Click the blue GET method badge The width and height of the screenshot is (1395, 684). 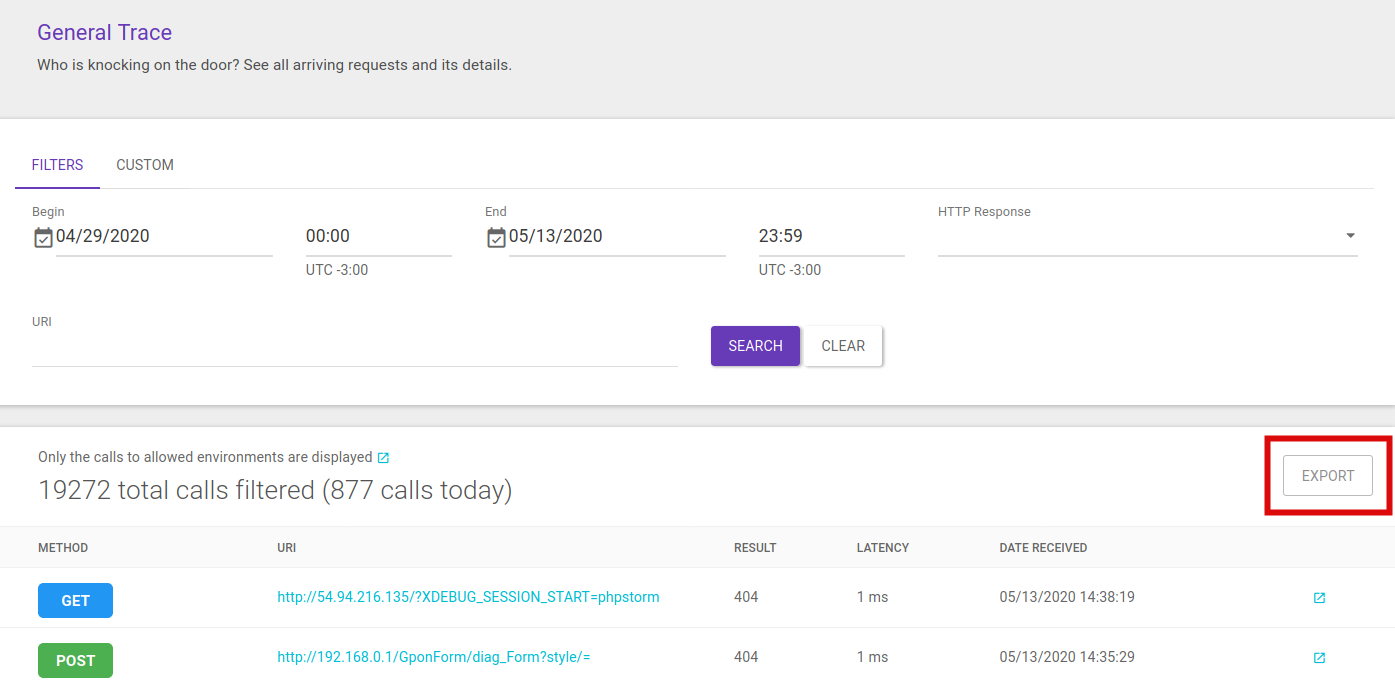75,601
